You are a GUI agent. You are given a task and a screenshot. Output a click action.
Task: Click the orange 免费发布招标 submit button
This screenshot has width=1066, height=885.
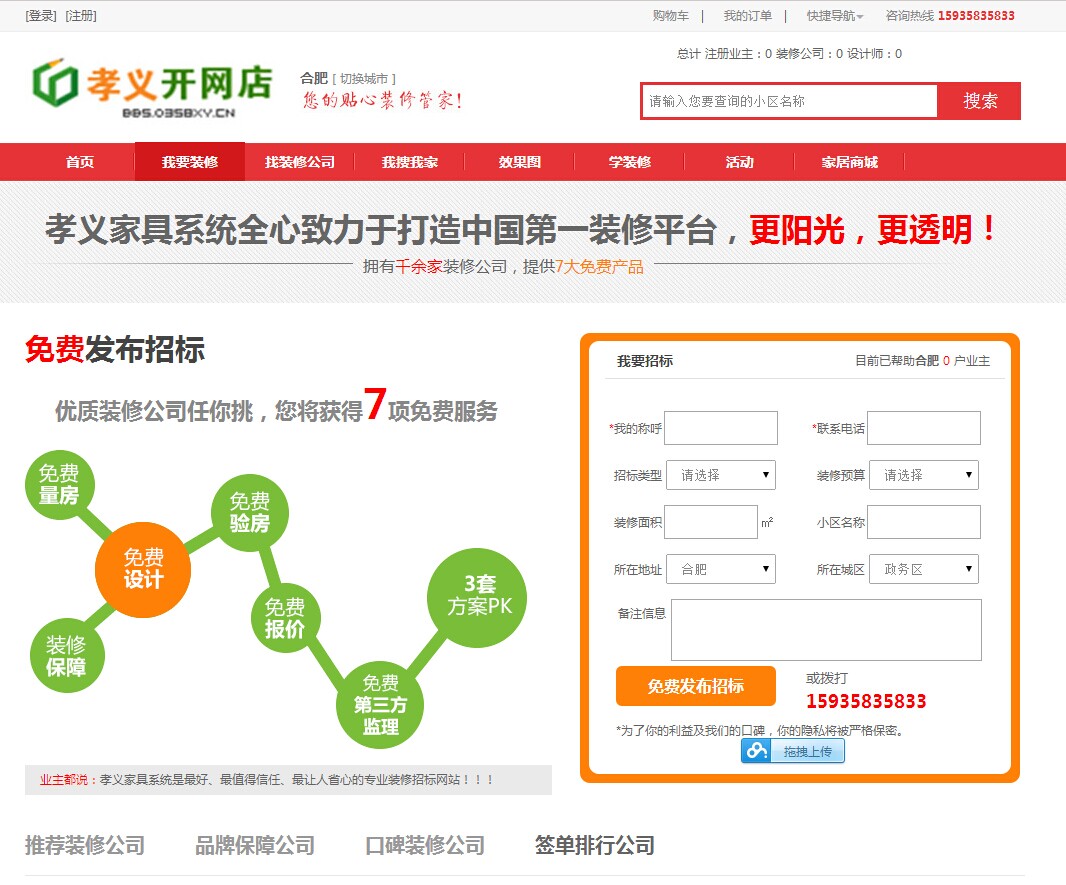(x=694, y=686)
